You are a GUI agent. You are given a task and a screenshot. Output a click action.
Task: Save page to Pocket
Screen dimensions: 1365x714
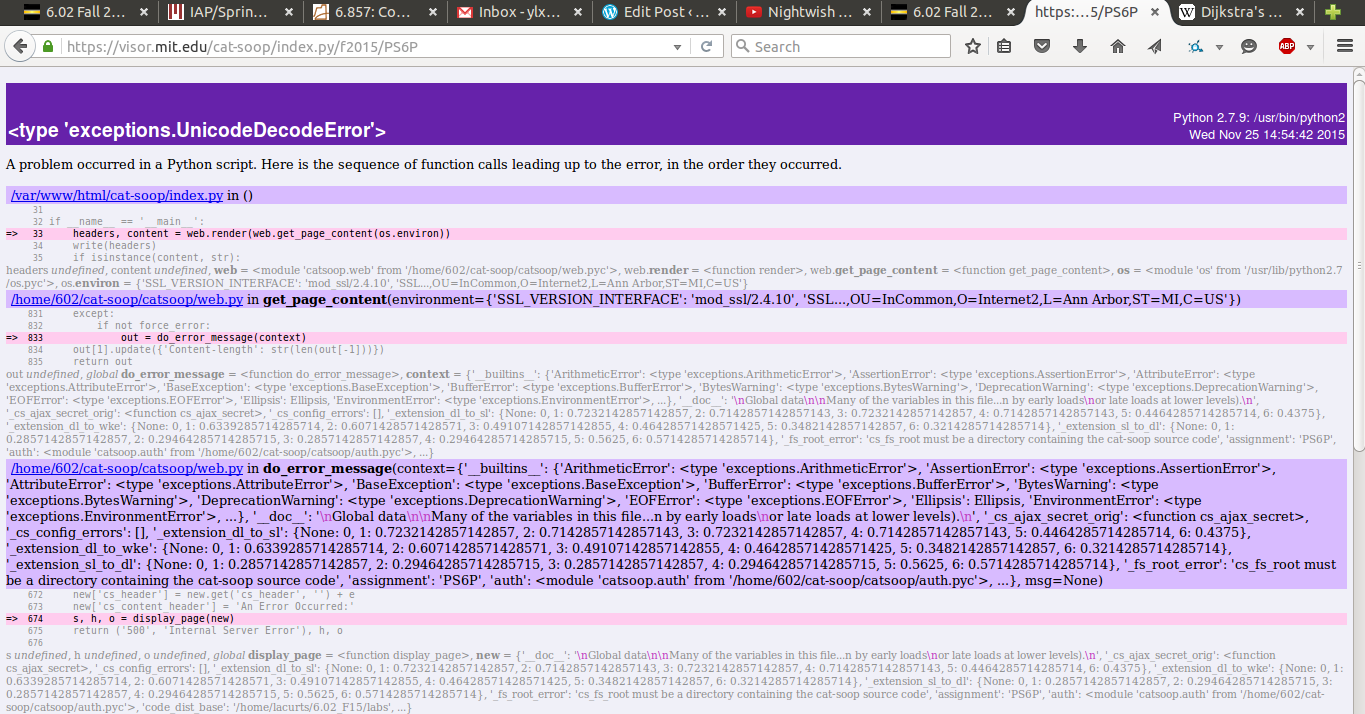click(1042, 47)
